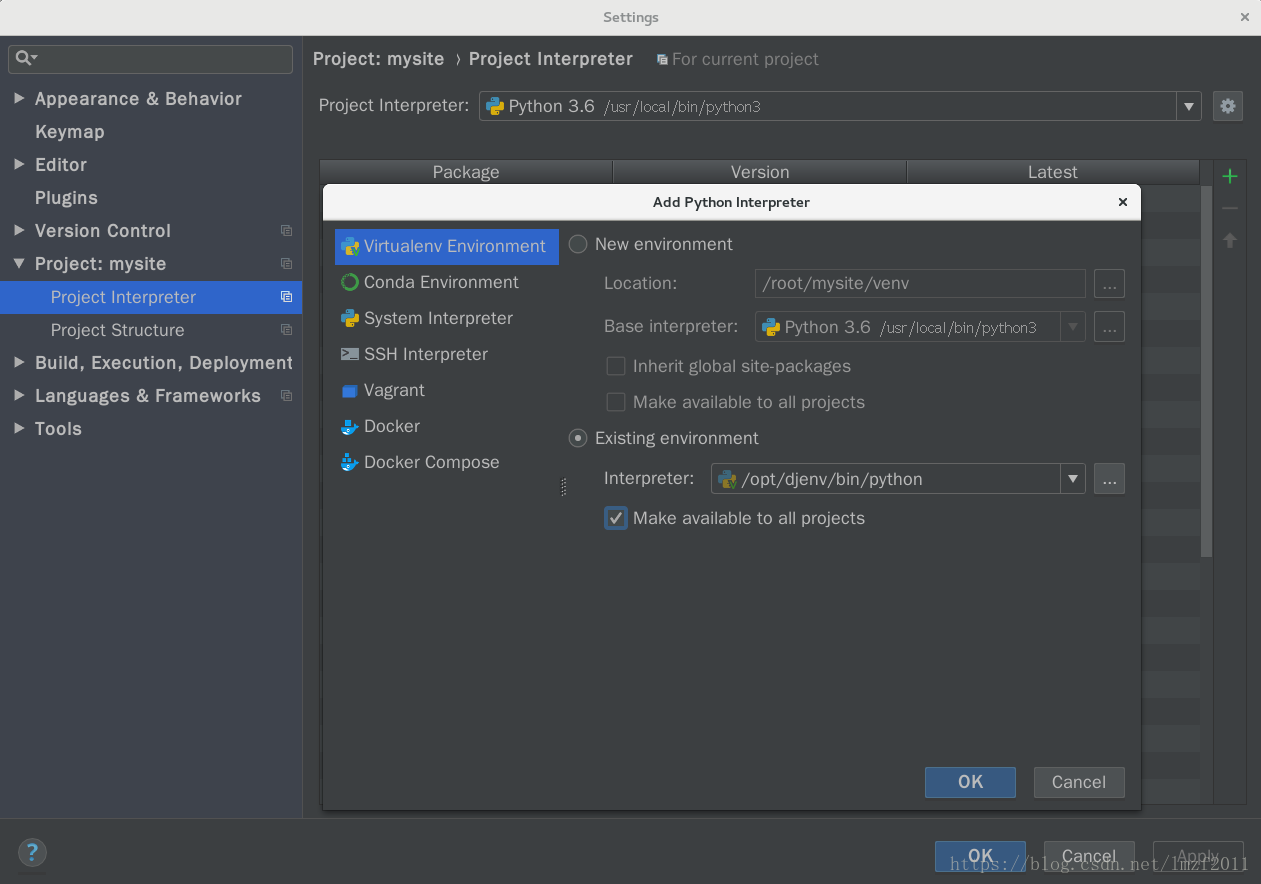Click the Settings window Cancel button
The width and height of the screenshot is (1261, 884).
(1089, 856)
